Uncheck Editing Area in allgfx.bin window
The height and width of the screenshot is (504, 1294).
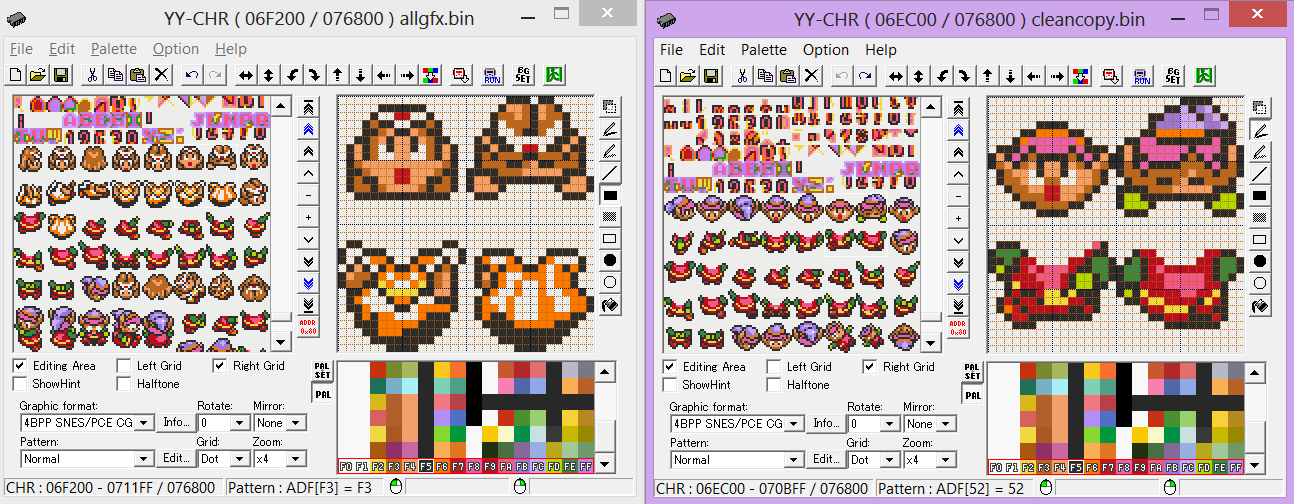click(x=55, y=366)
